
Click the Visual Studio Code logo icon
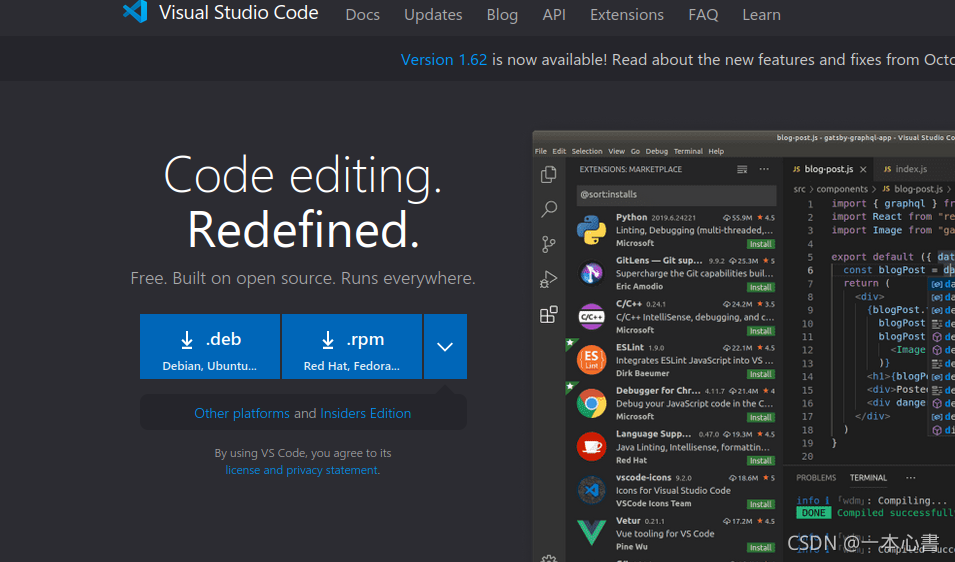pyautogui.click(x=135, y=11)
